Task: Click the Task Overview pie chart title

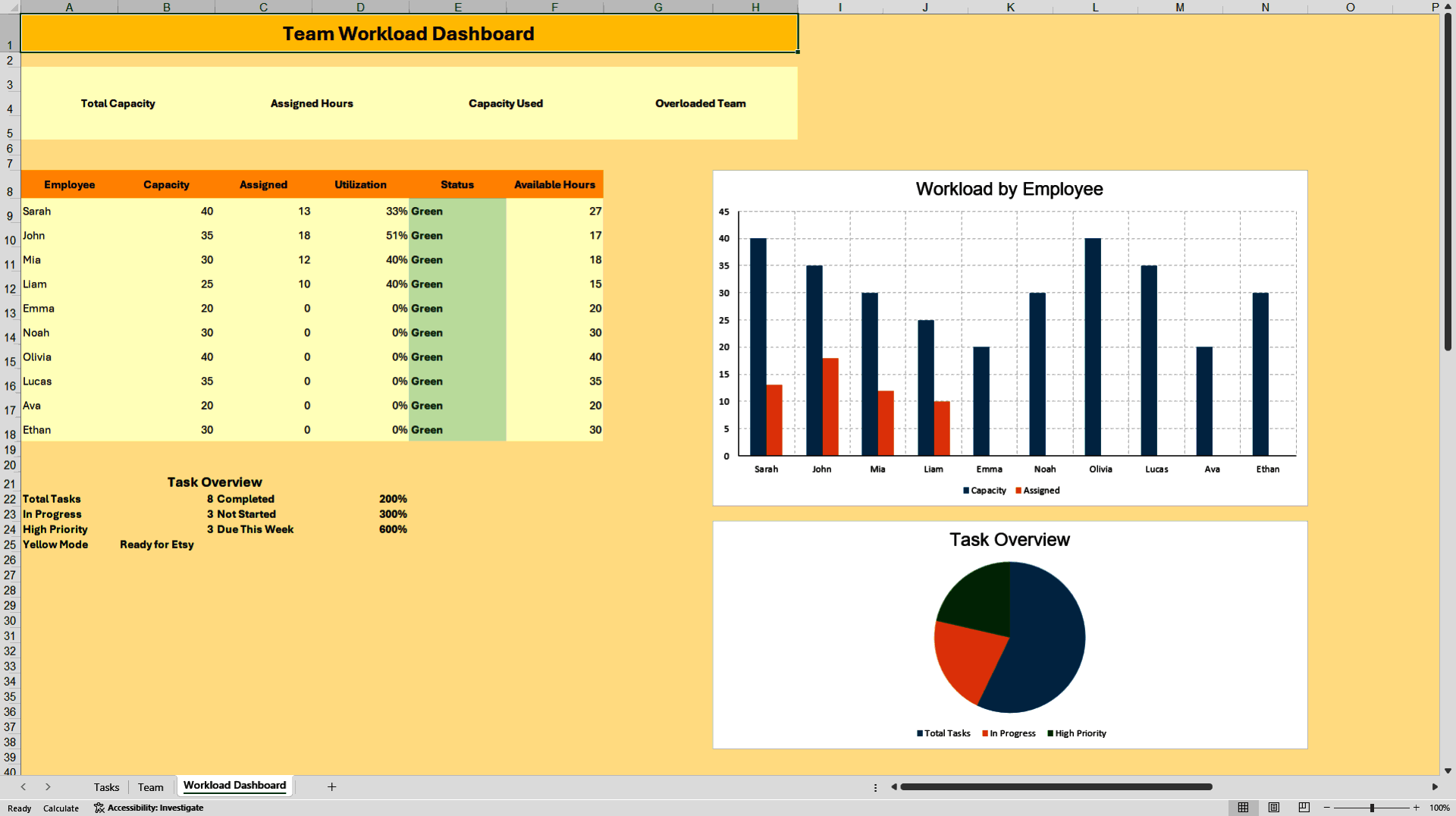Action: pos(1009,539)
